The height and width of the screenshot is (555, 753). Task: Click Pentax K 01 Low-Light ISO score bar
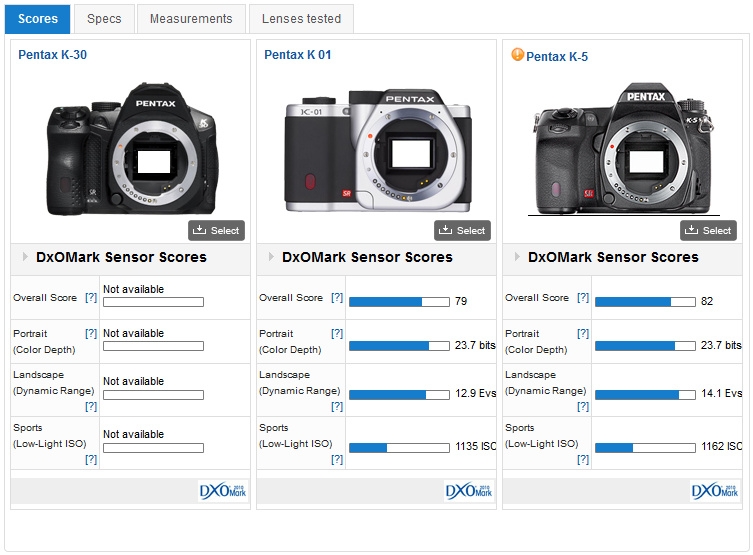click(399, 448)
